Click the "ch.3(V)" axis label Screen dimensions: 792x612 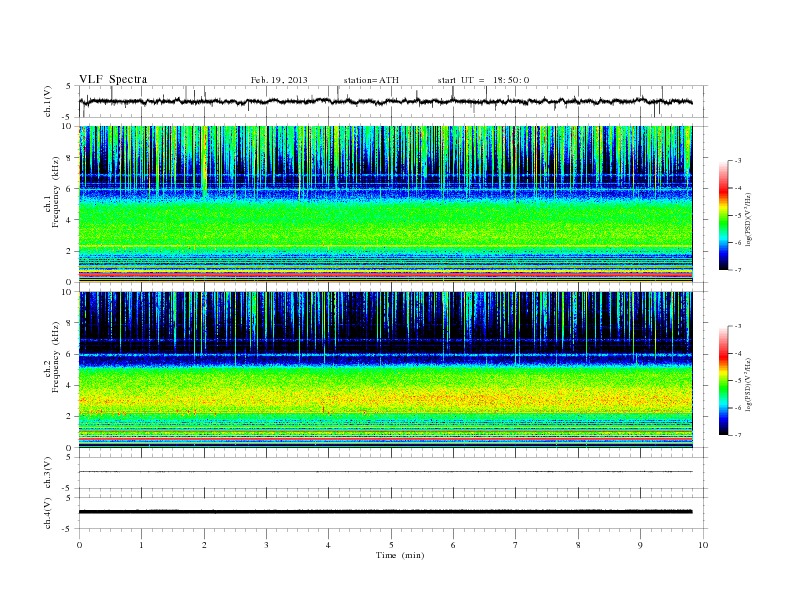pos(48,473)
